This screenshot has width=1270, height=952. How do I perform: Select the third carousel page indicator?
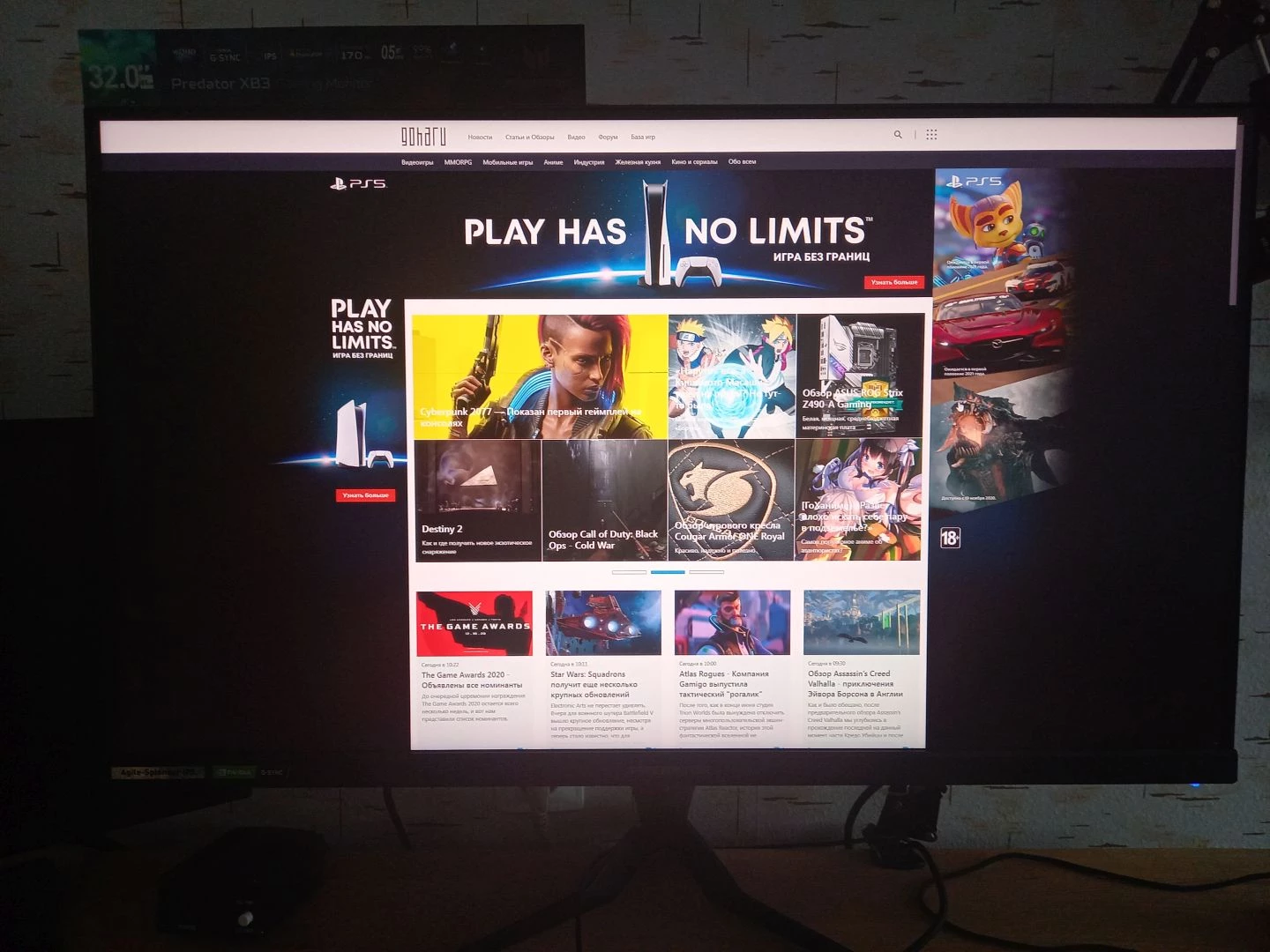point(706,572)
